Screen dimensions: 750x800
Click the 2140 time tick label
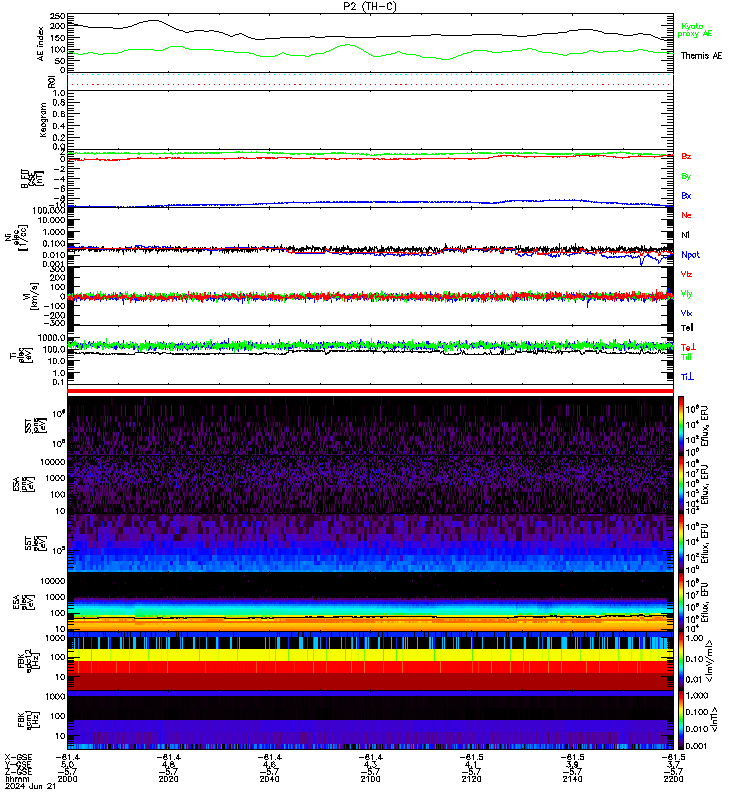(572, 779)
